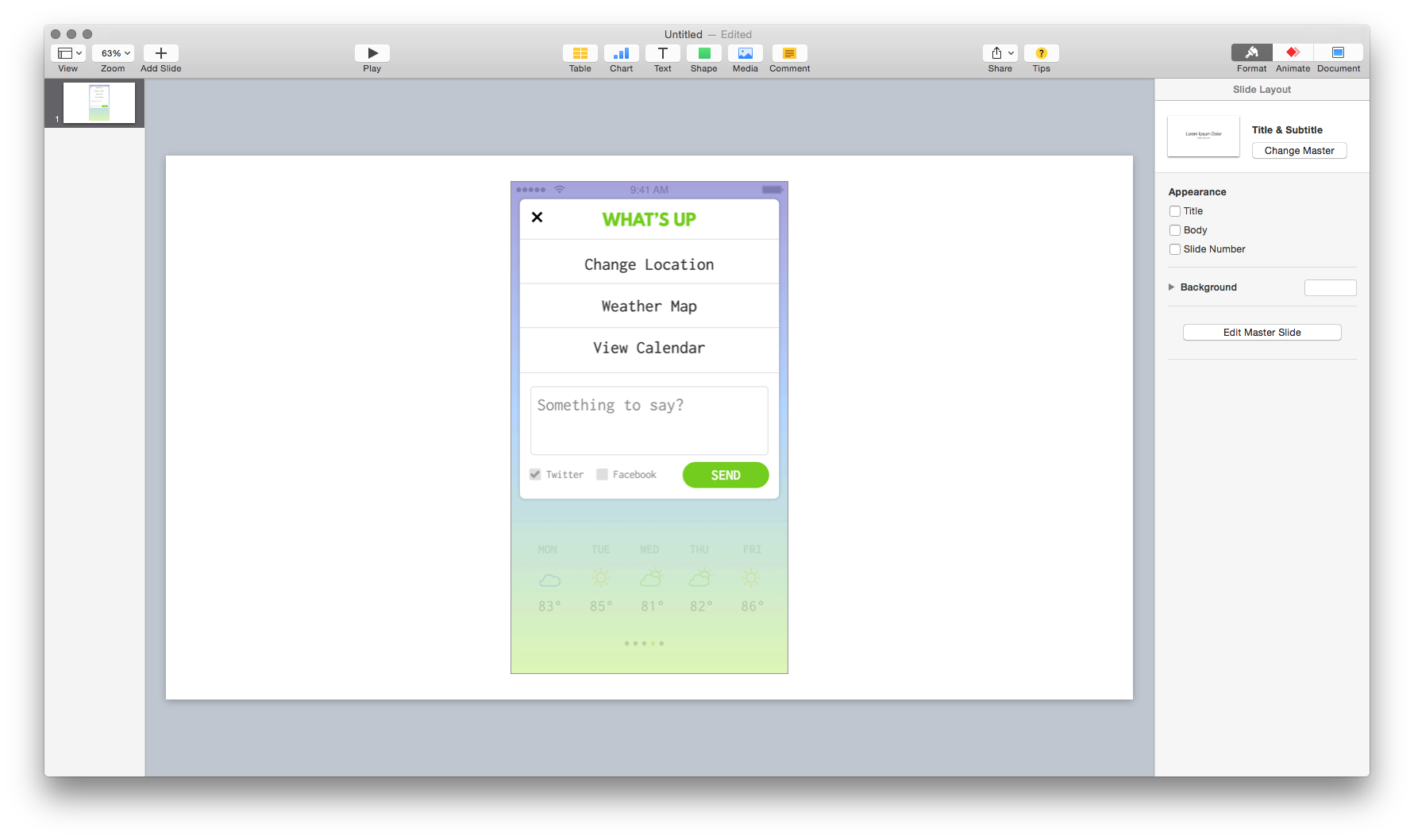Image resolution: width=1414 pixels, height=840 pixels.
Task: Insert a Shape from the toolbar
Action: pos(703,53)
